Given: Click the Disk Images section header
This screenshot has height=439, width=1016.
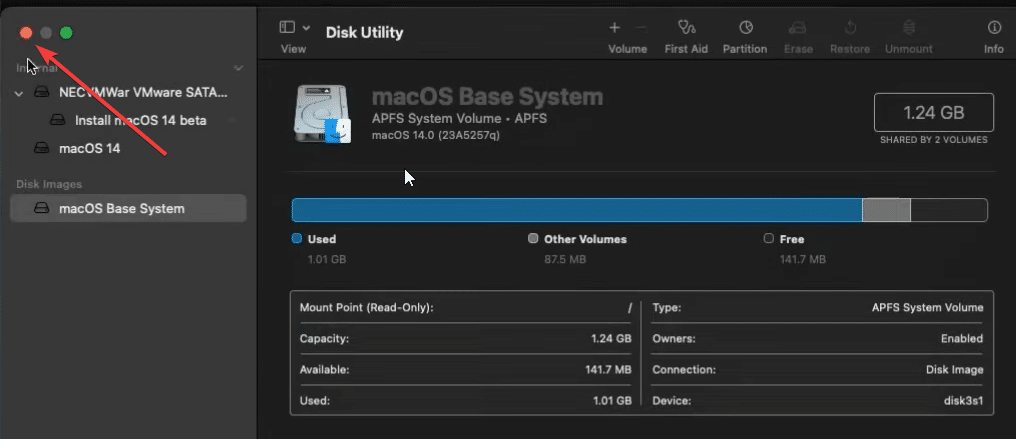Looking at the screenshot, I should pos(49,185).
